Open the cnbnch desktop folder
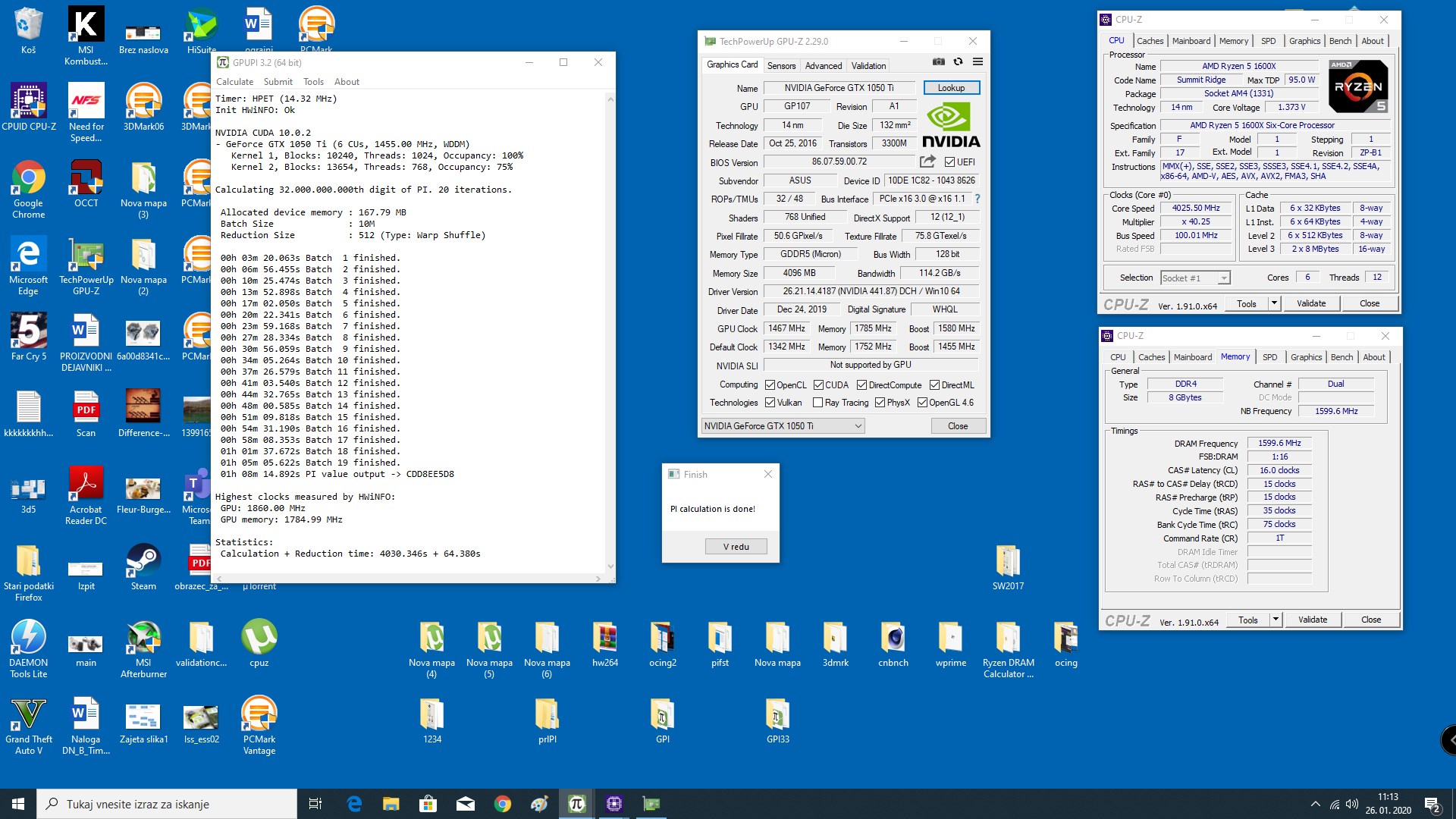 (x=893, y=643)
